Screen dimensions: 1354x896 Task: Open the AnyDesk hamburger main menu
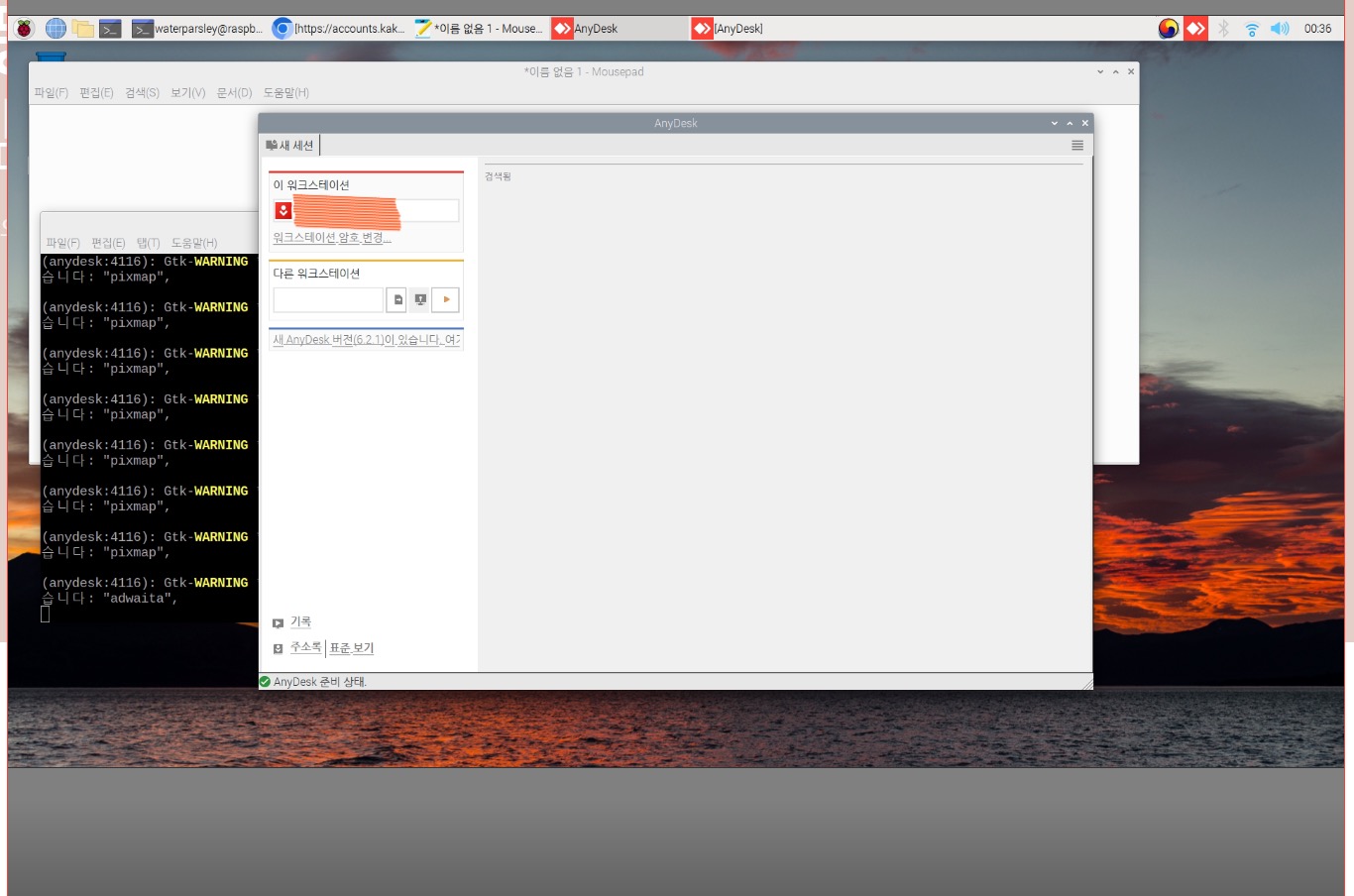1077,145
